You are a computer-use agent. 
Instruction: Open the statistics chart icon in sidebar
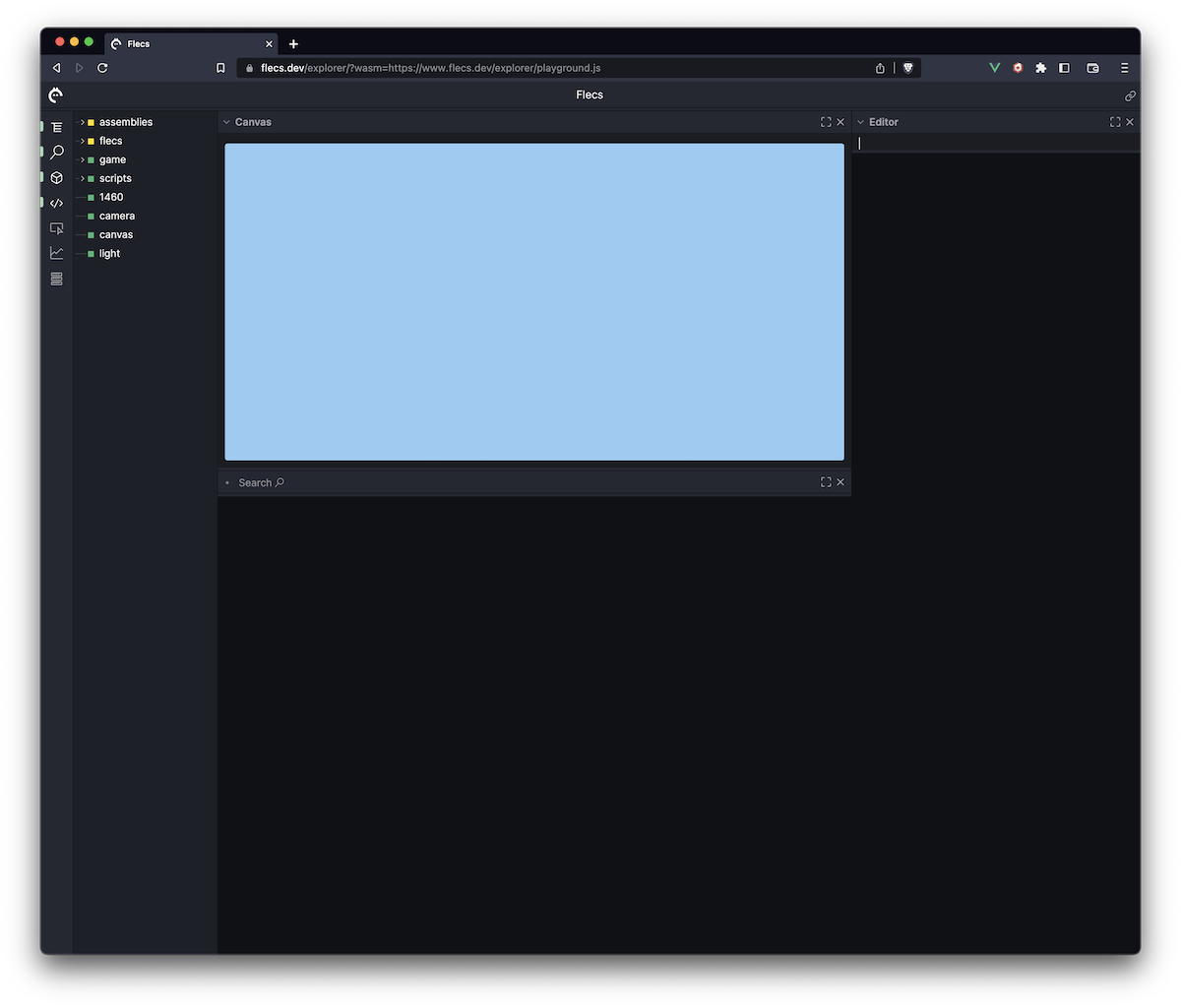point(56,252)
